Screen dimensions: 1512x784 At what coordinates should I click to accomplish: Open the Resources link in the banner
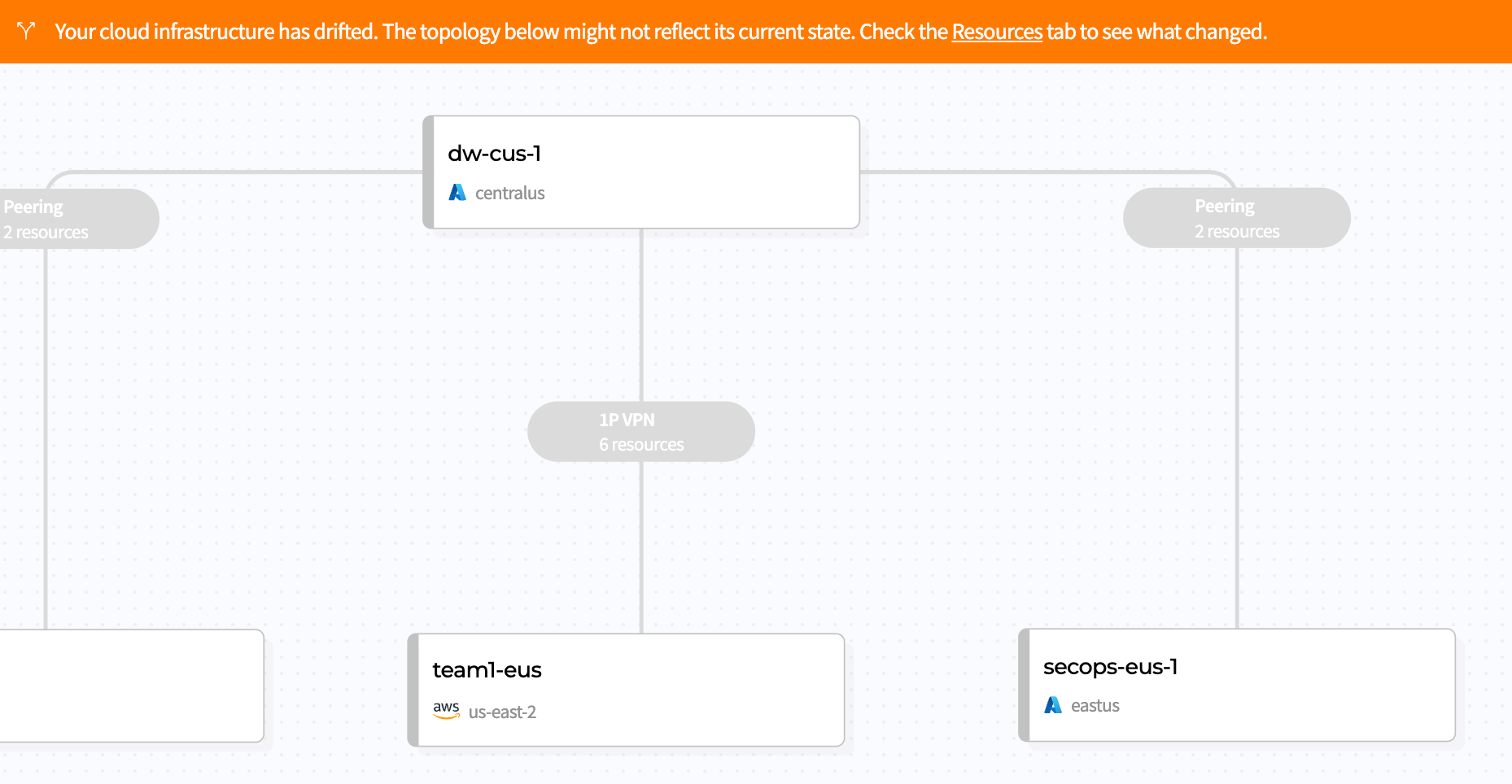[997, 32]
